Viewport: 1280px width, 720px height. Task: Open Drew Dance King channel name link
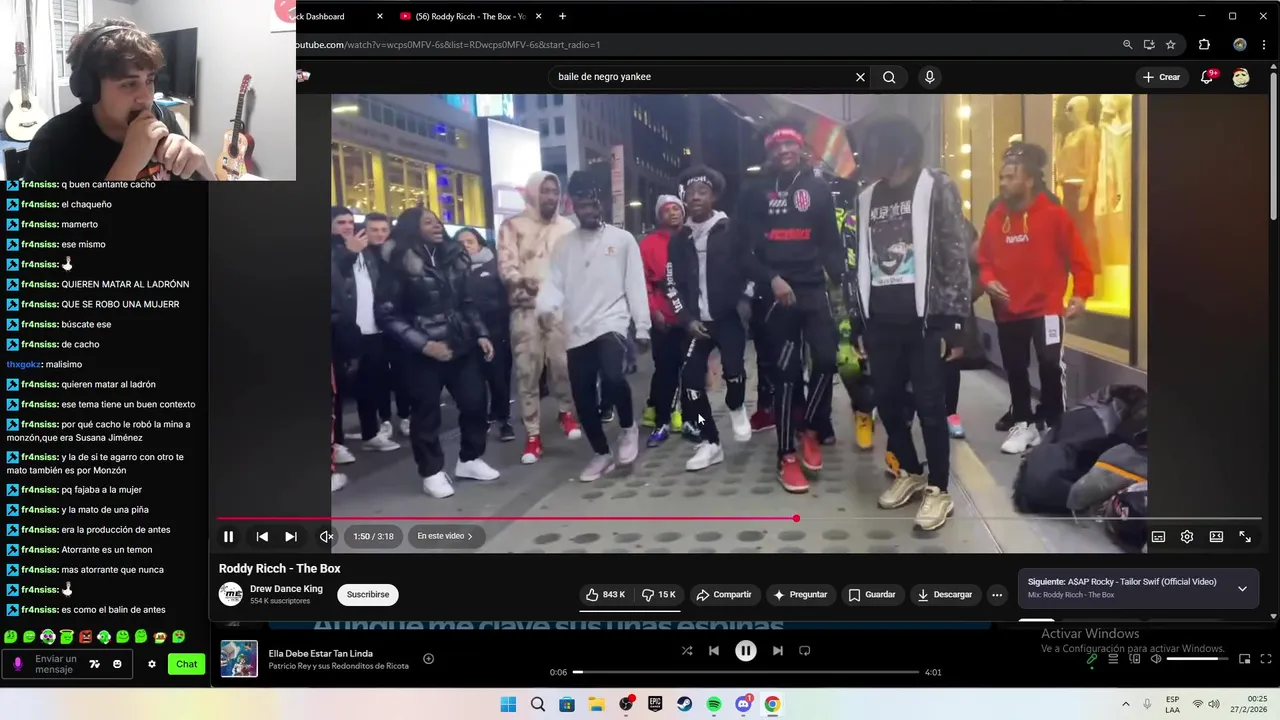pos(286,589)
